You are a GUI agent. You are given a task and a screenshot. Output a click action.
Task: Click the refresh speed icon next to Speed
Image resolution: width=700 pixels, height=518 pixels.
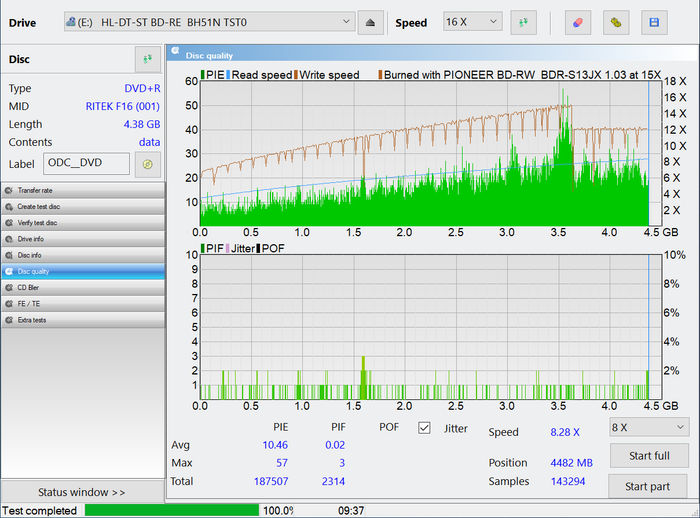tap(522, 22)
